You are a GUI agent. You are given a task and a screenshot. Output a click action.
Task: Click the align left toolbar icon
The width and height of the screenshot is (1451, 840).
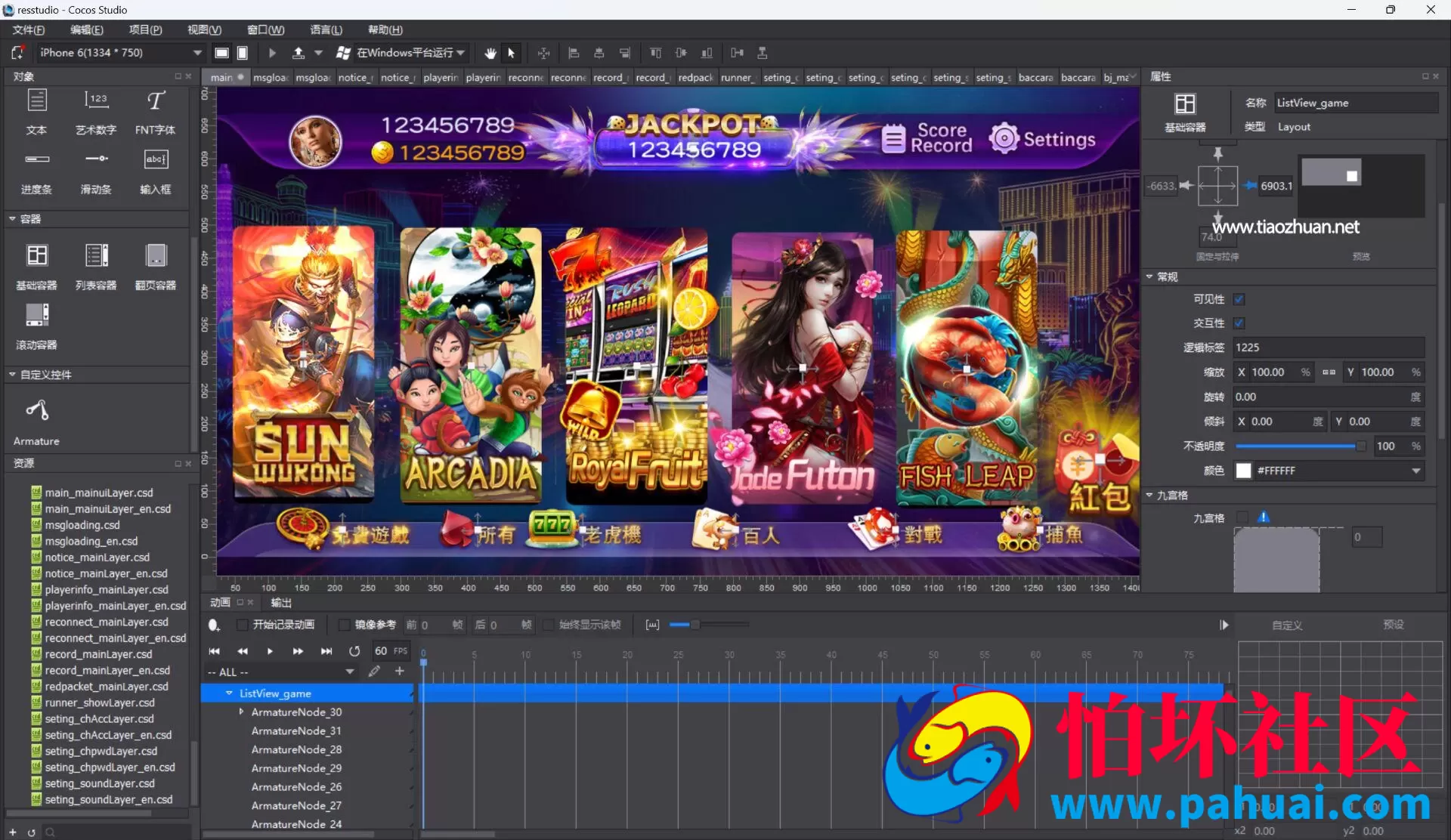pos(574,53)
